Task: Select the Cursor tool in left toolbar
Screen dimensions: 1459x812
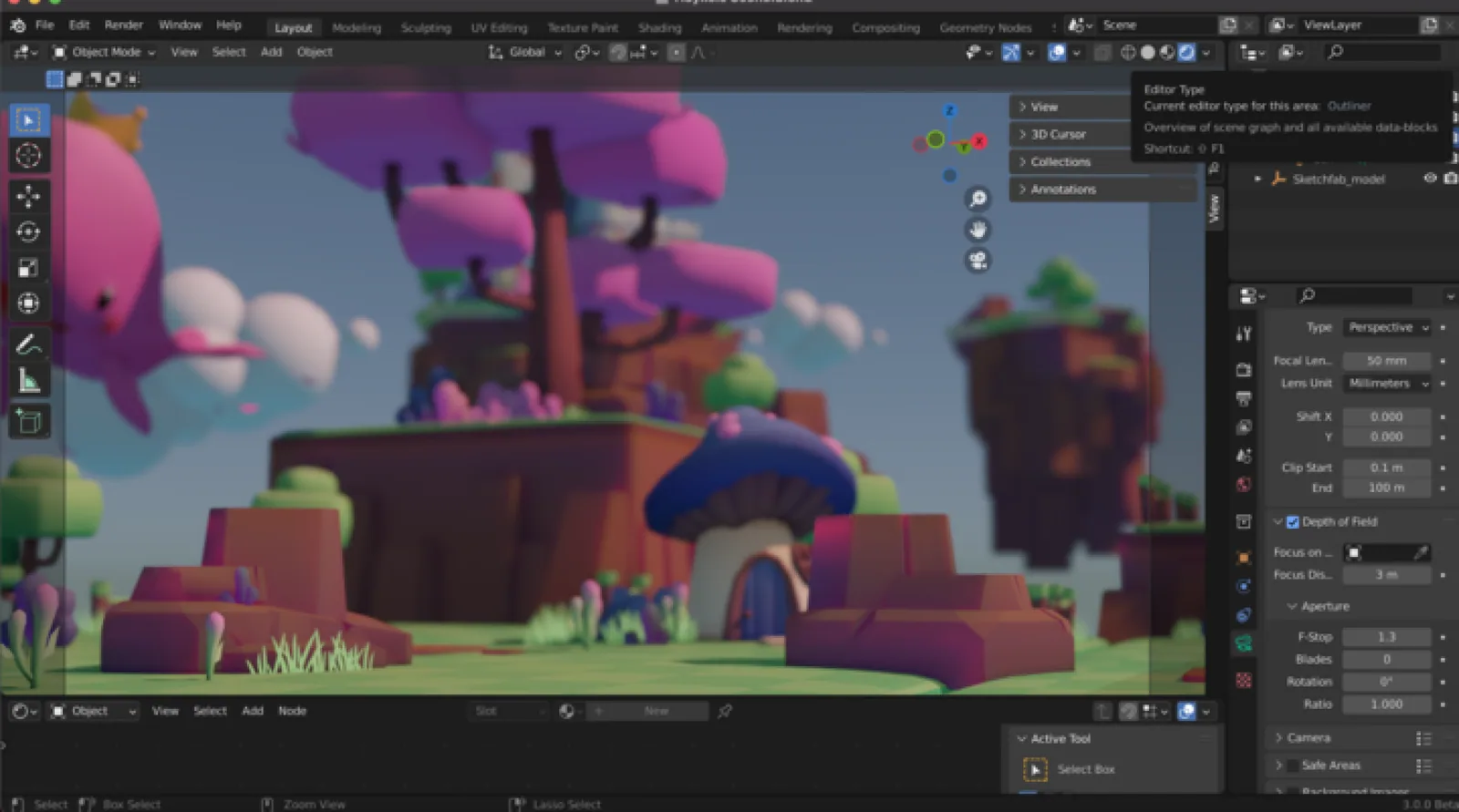Action: 28,156
